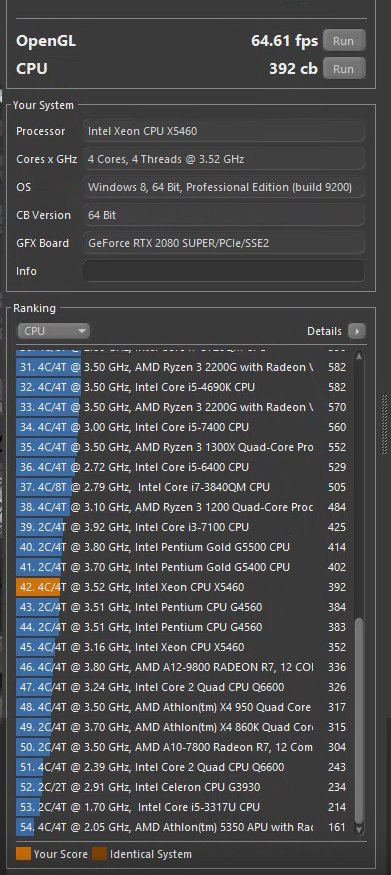The image size is (391, 875).
Task: Select rank 32 Intel Core i5-4690K row
Action: [182, 387]
